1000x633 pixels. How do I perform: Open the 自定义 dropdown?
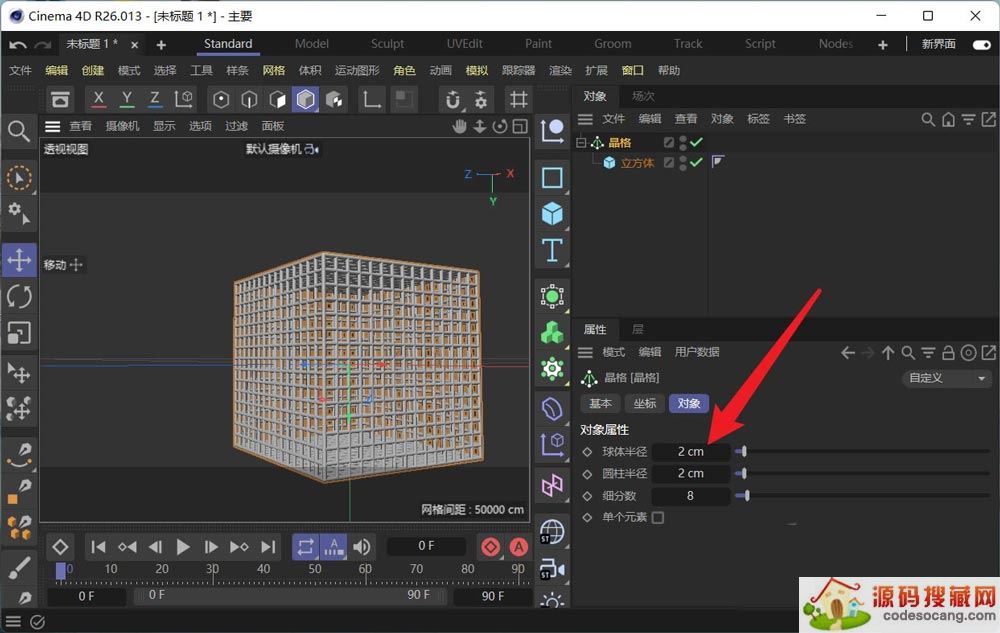[946, 378]
